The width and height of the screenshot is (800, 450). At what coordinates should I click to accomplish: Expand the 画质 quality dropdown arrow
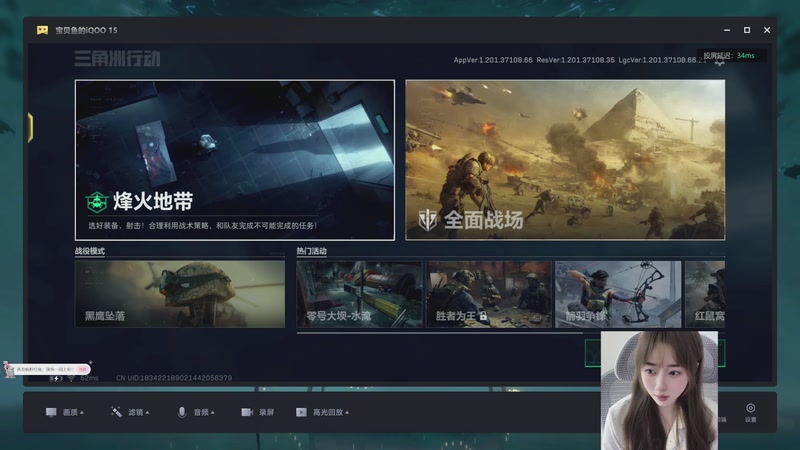click(82, 412)
